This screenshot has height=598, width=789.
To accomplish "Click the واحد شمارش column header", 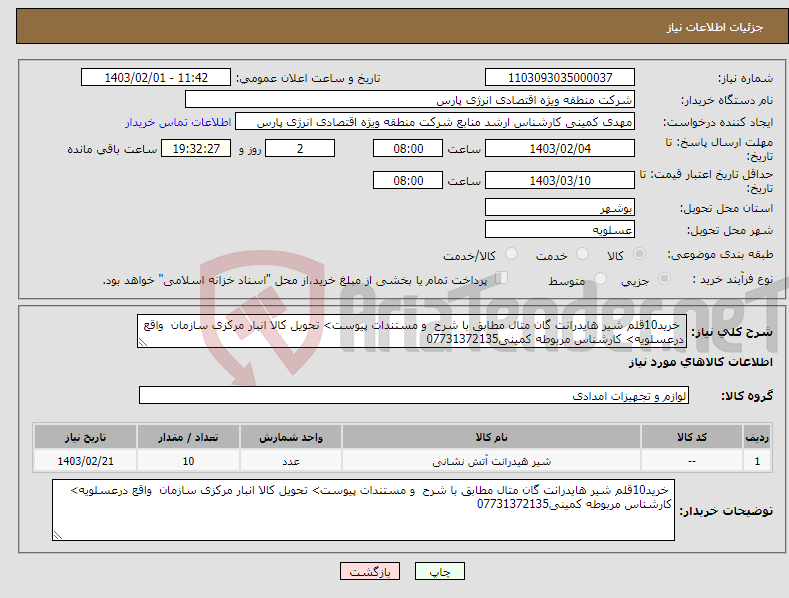I will 291,437.
